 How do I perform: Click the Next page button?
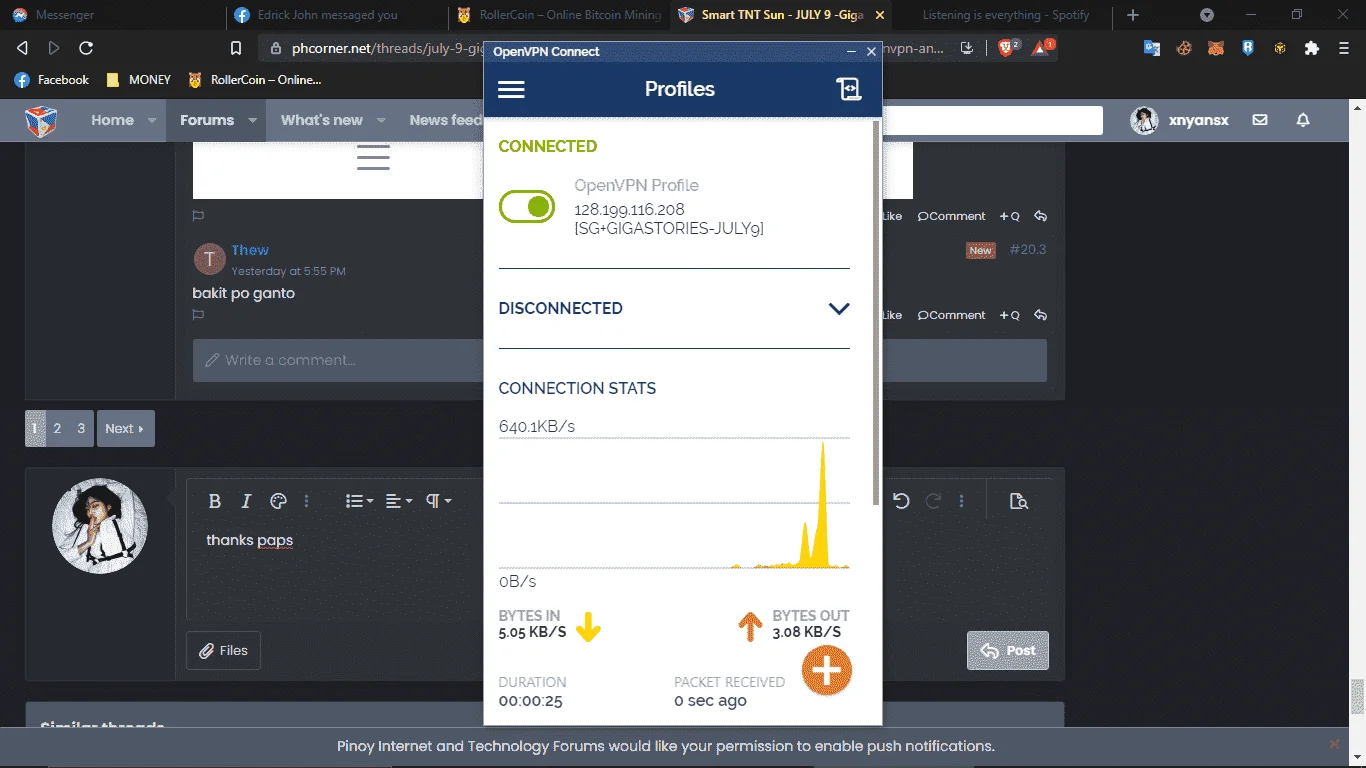click(125, 428)
